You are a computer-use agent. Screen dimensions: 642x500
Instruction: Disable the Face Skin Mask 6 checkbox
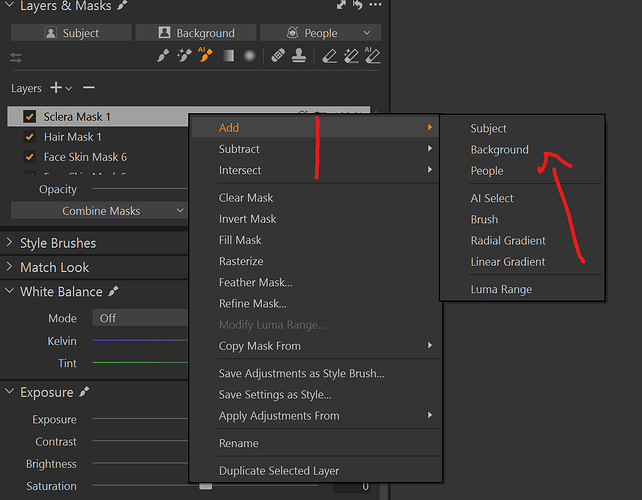[x=29, y=157]
